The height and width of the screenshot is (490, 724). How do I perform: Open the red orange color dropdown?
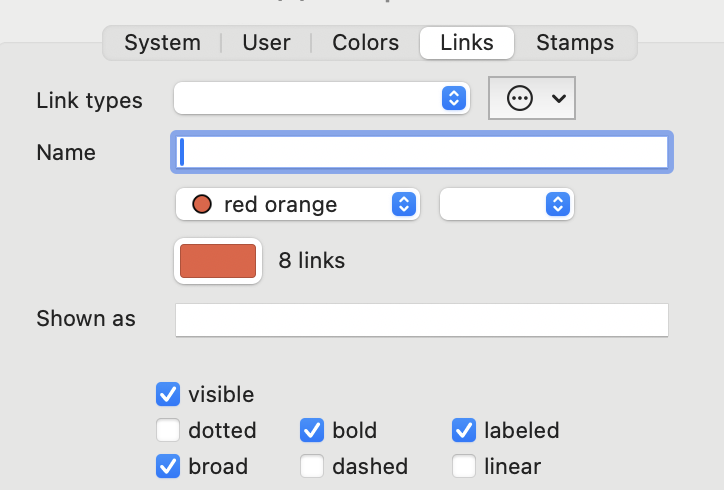(x=298, y=204)
